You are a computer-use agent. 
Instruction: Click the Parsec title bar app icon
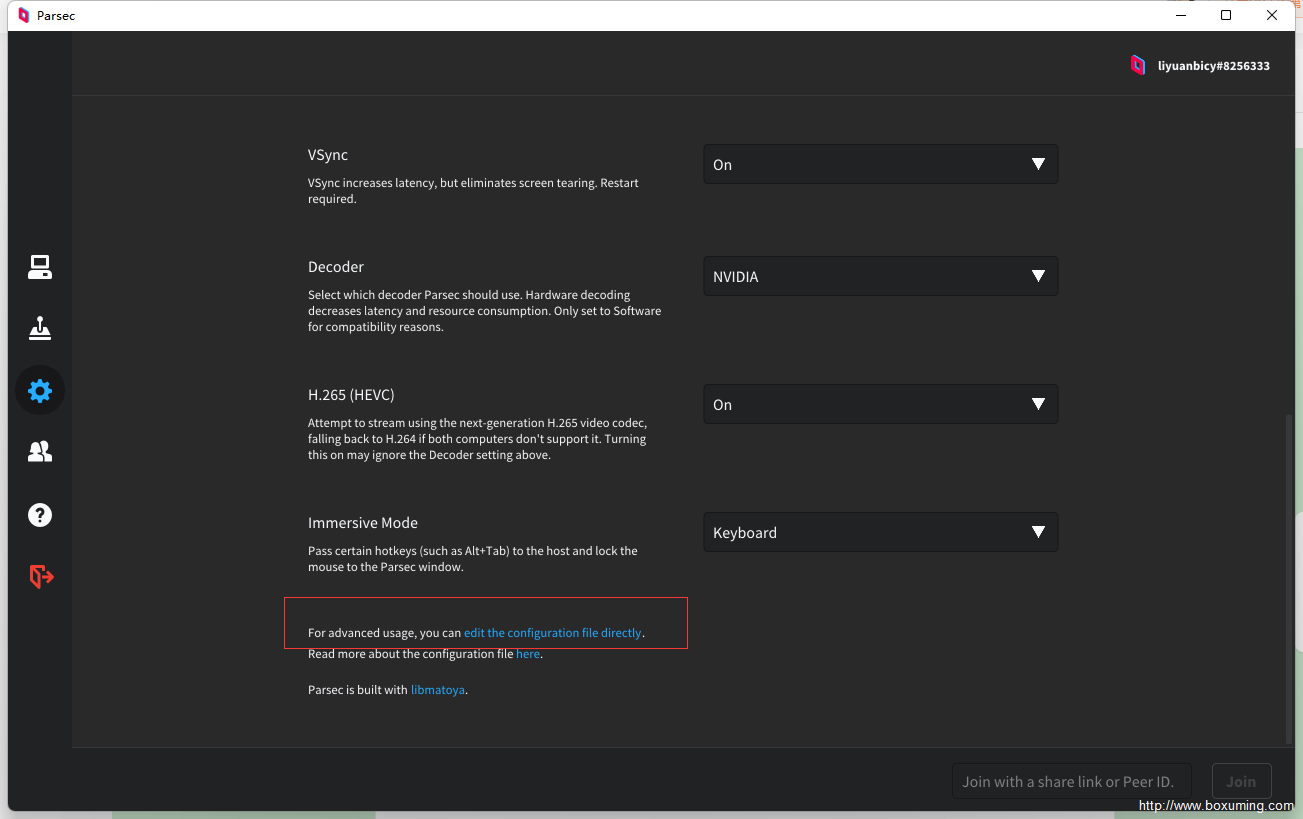pos(24,15)
